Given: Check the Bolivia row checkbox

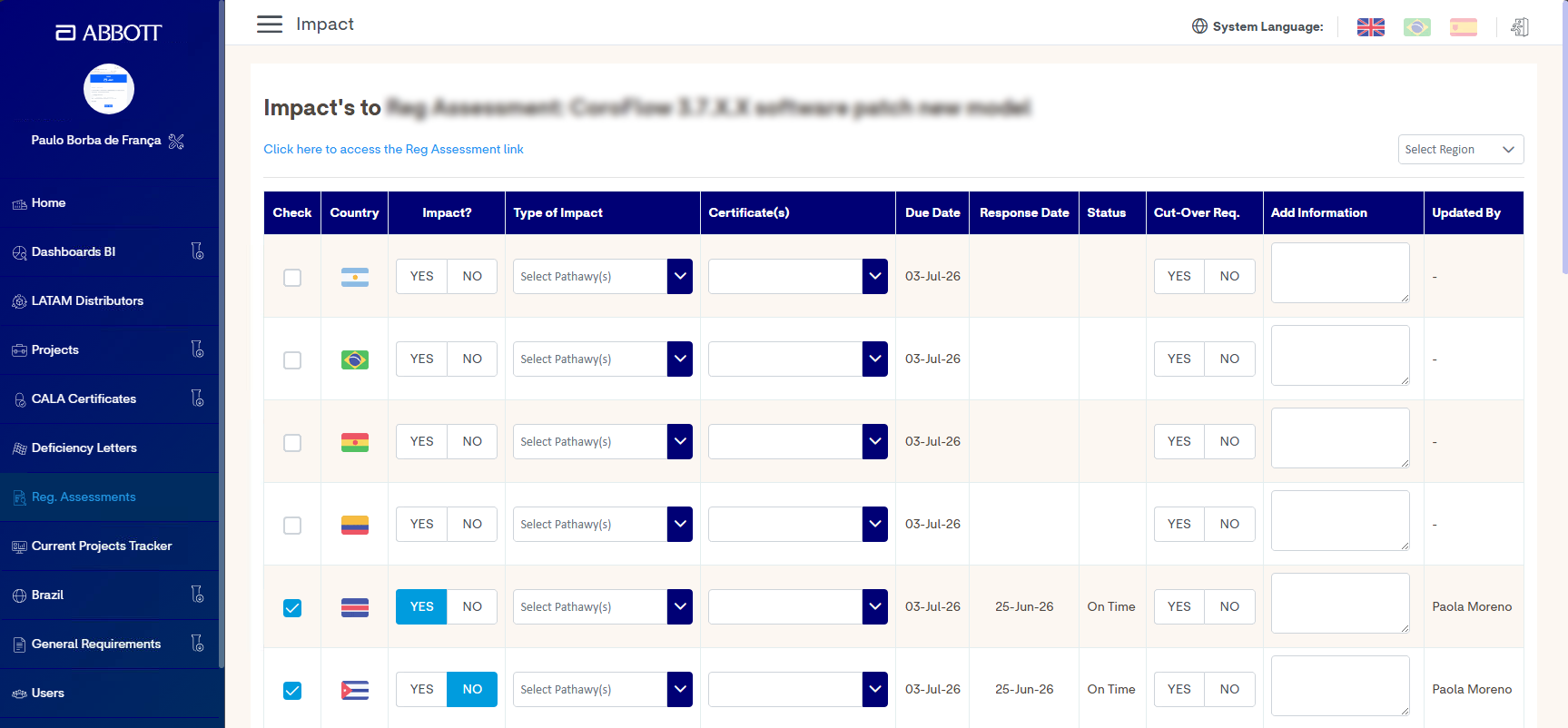Looking at the screenshot, I should [292, 442].
